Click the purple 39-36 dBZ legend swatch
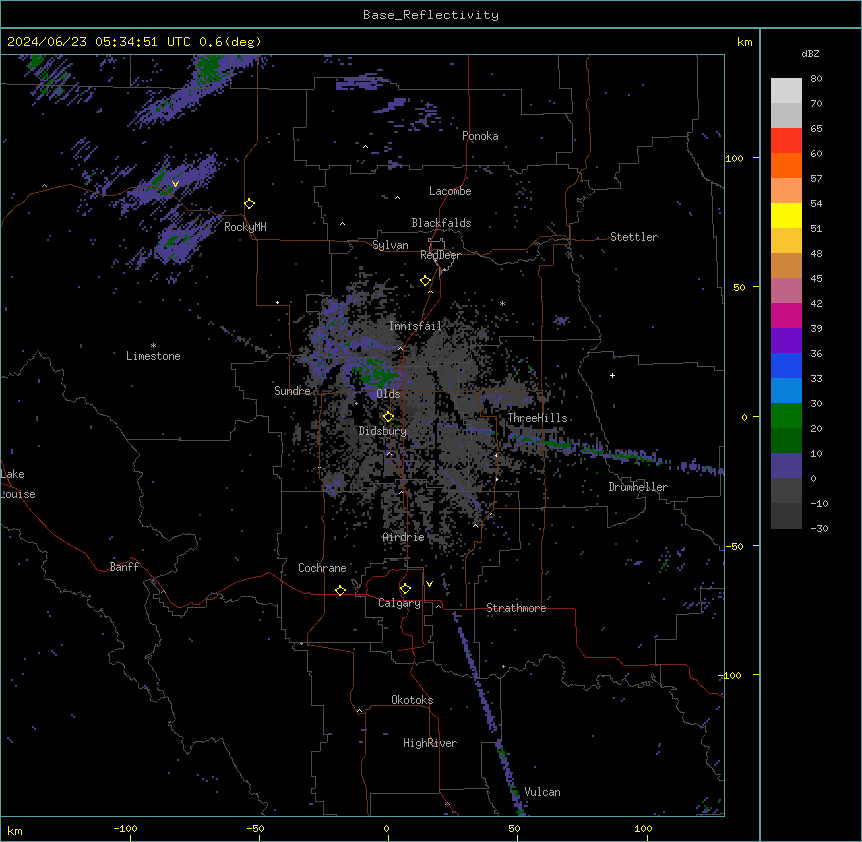862x842 pixels. click(786, 341)
